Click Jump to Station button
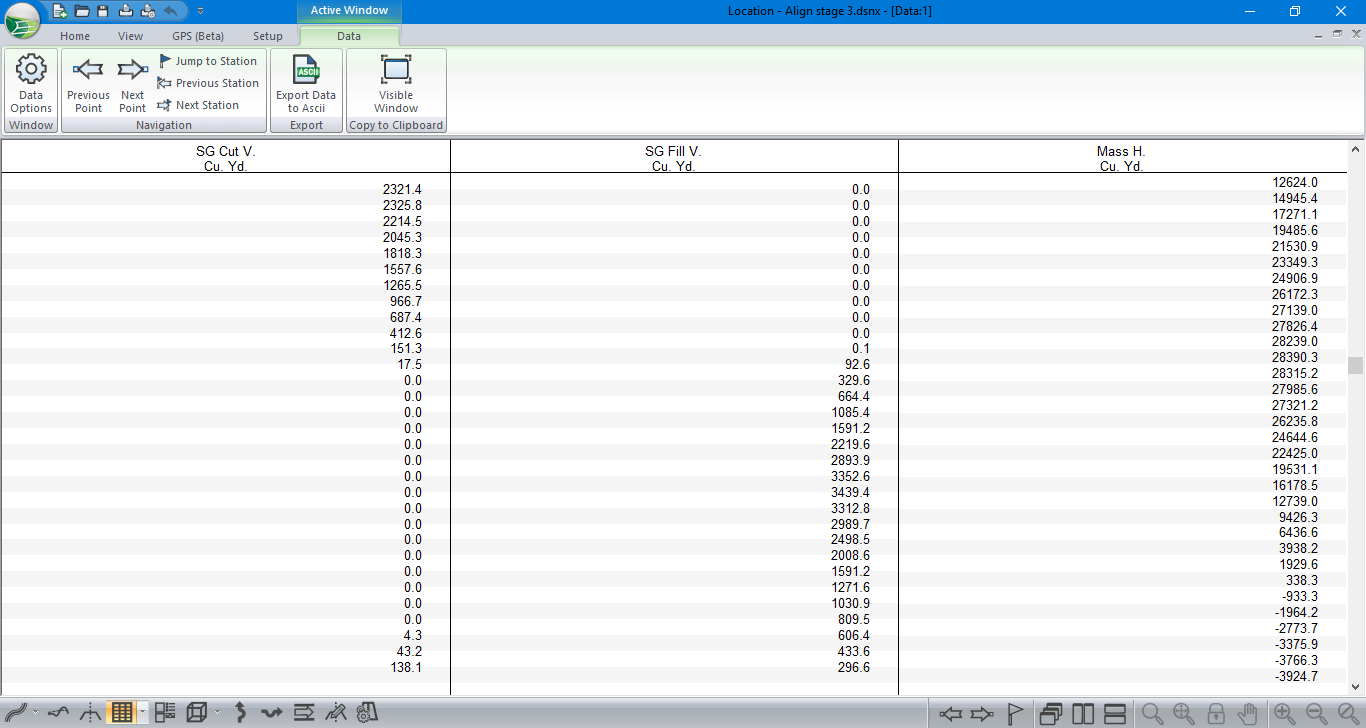1366x728 pixels. (208, 61)
